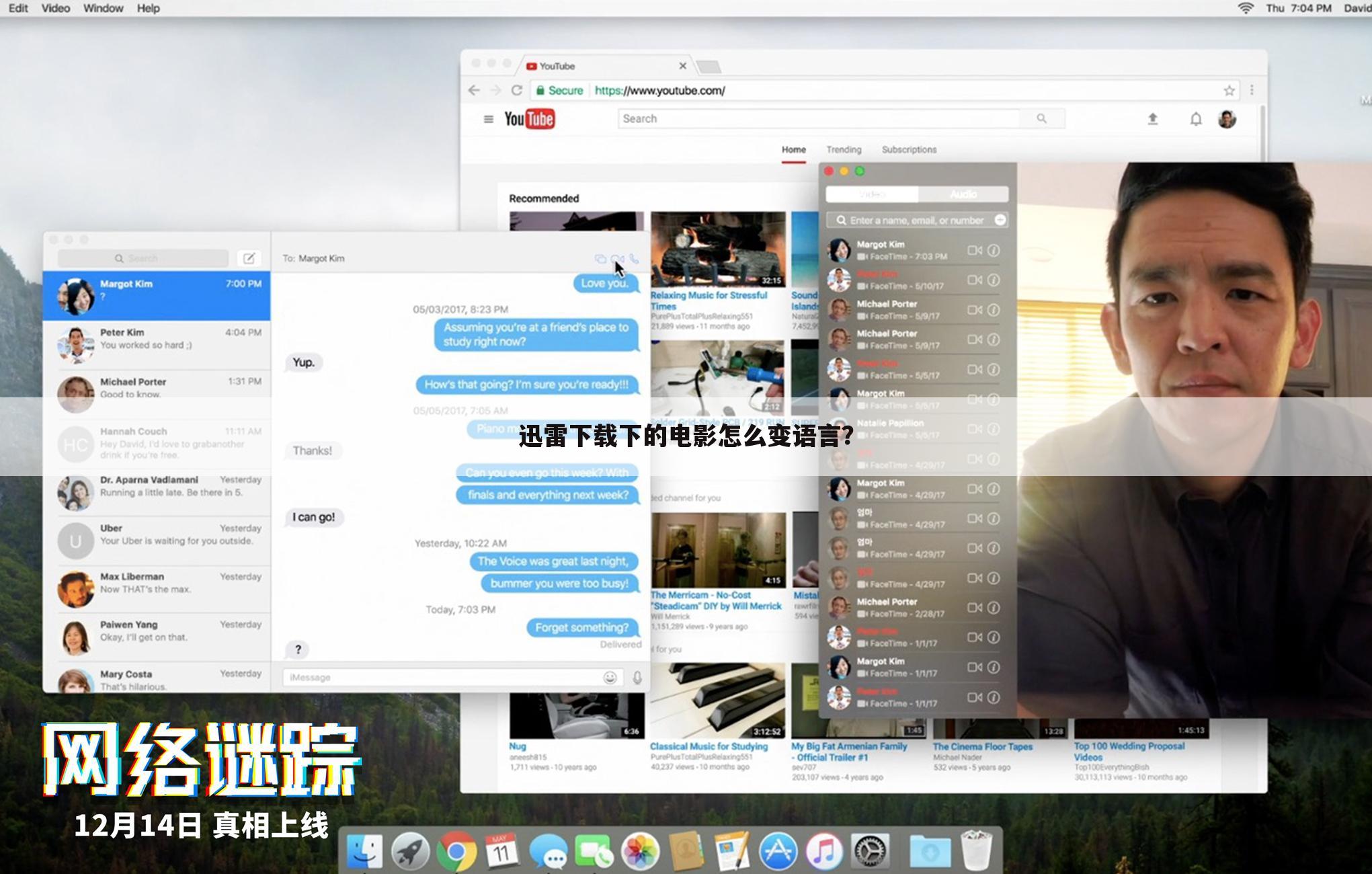Open Downloads folder in Dock
1372x874 pixels.
(x=930, y=852)
